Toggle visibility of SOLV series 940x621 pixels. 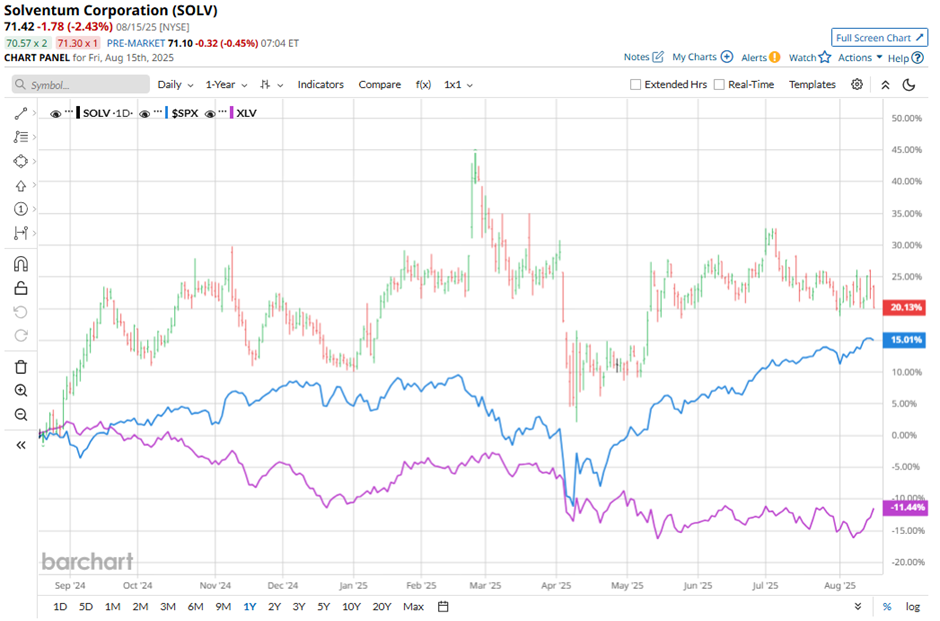[56, 114]
